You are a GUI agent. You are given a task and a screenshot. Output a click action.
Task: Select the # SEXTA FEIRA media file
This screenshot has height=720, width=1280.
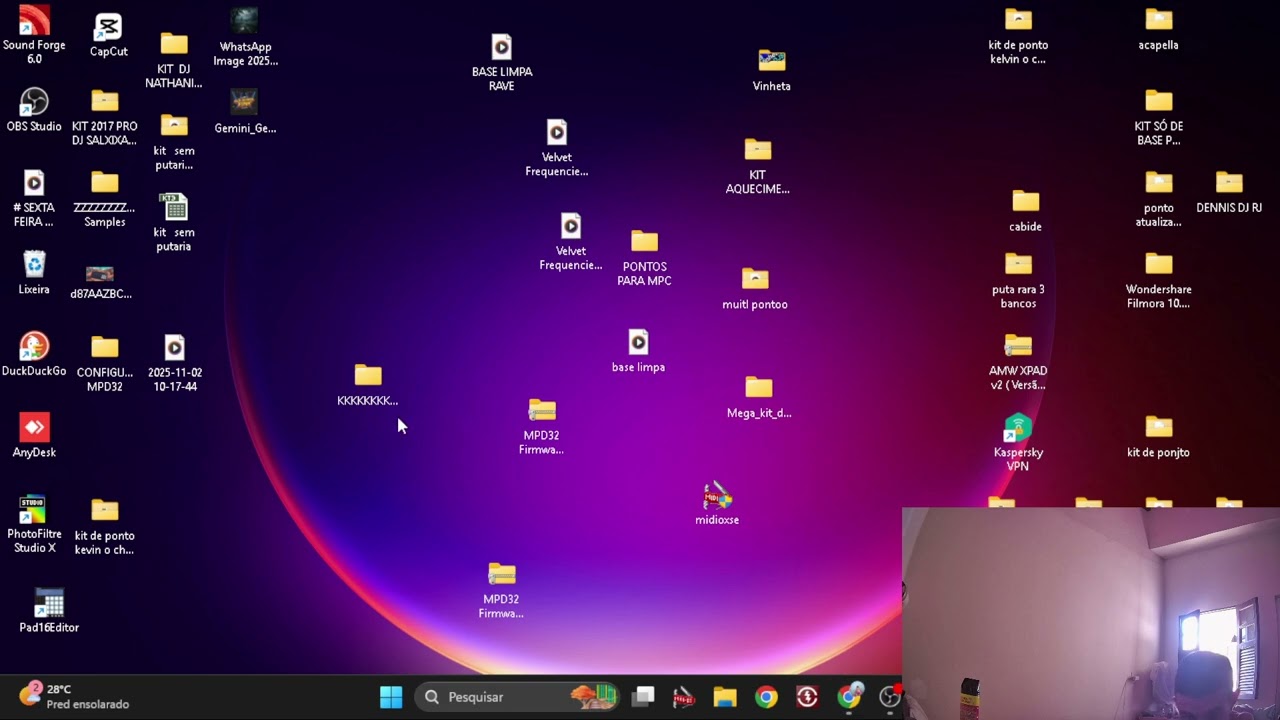pyautogui.click(x=34, y=198)
